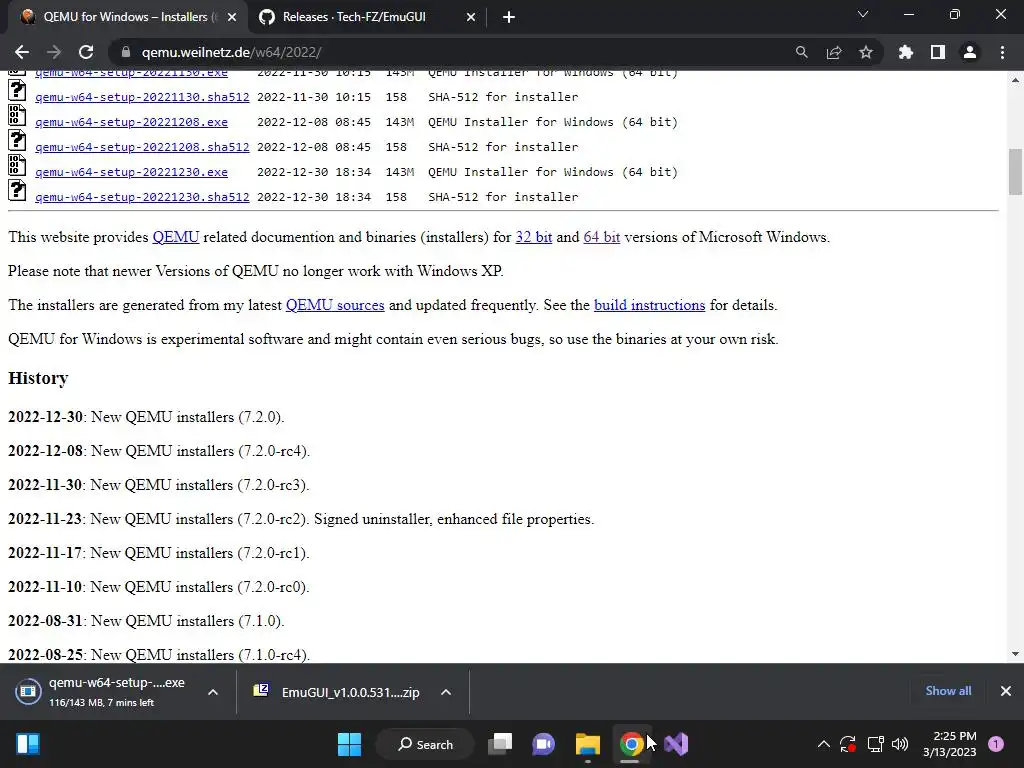Open the 64 bit versions link
The width and height of the screenshot is (1024, 768).
click(601, 237)
